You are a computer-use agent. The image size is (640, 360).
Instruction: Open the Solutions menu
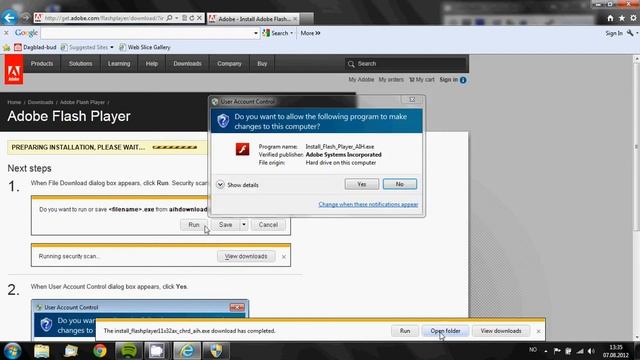80,64
